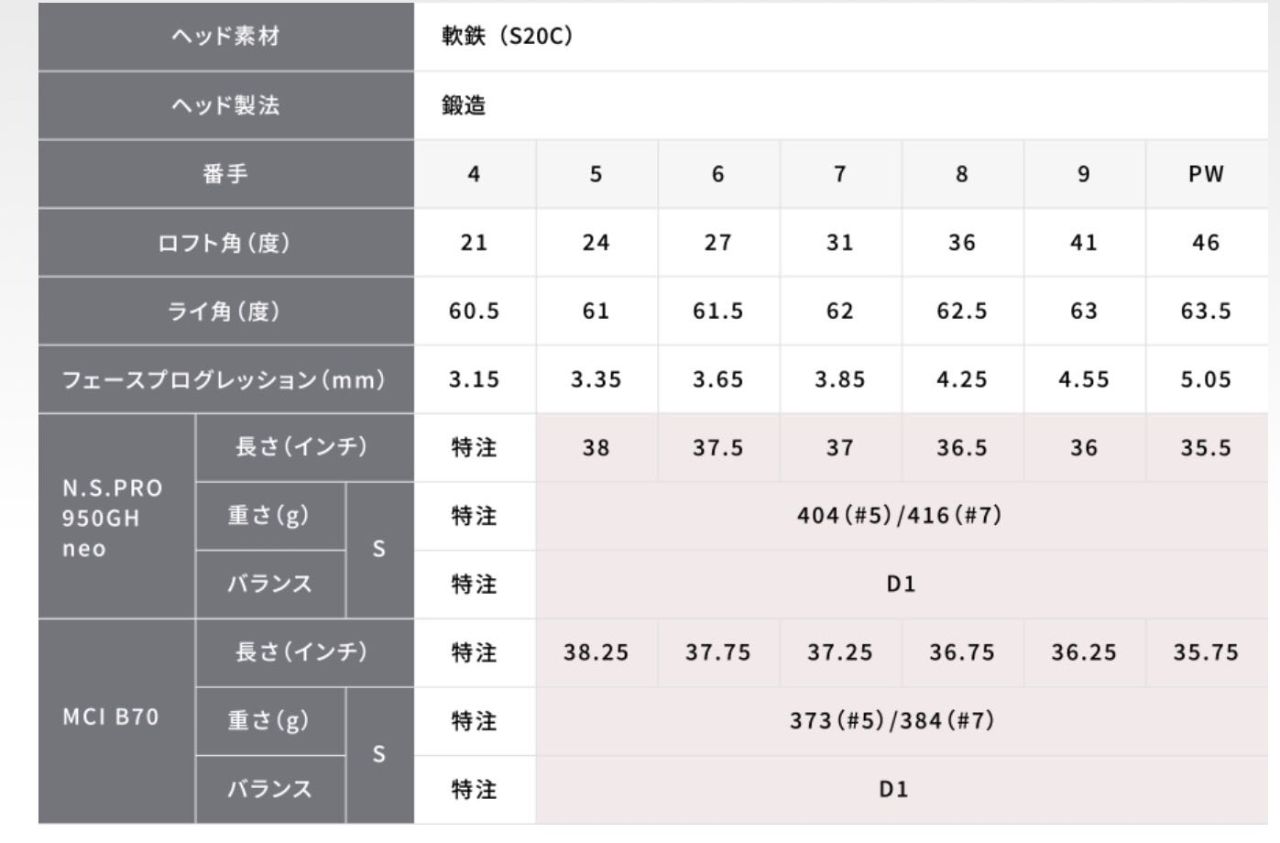This screenshot has height=843, width=1280.
Task: Select the PW club number column
Action: tap(1206, 174)
